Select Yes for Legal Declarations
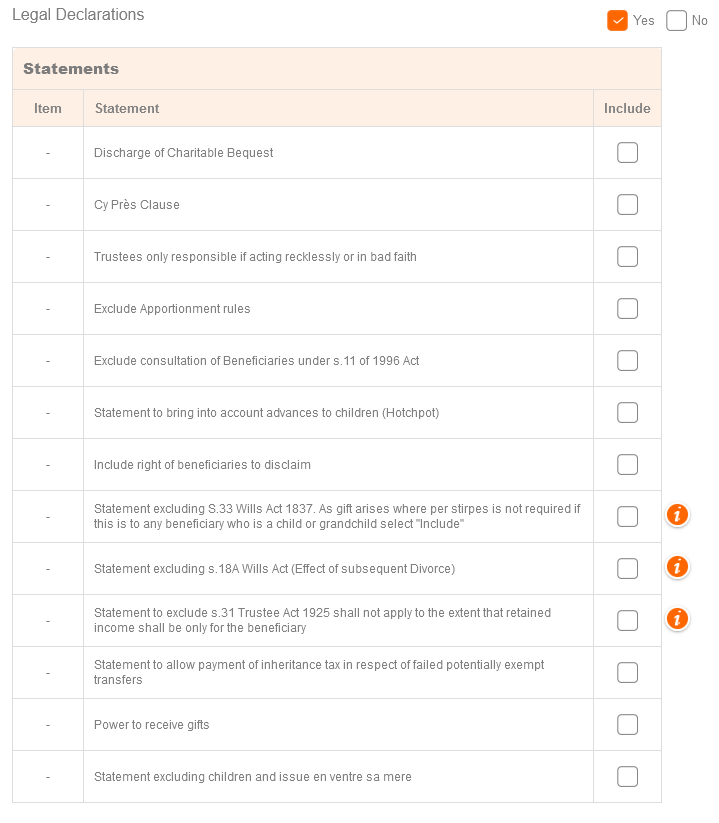The height and width of the screenshot is (823, 719). (x=617, y=20)
